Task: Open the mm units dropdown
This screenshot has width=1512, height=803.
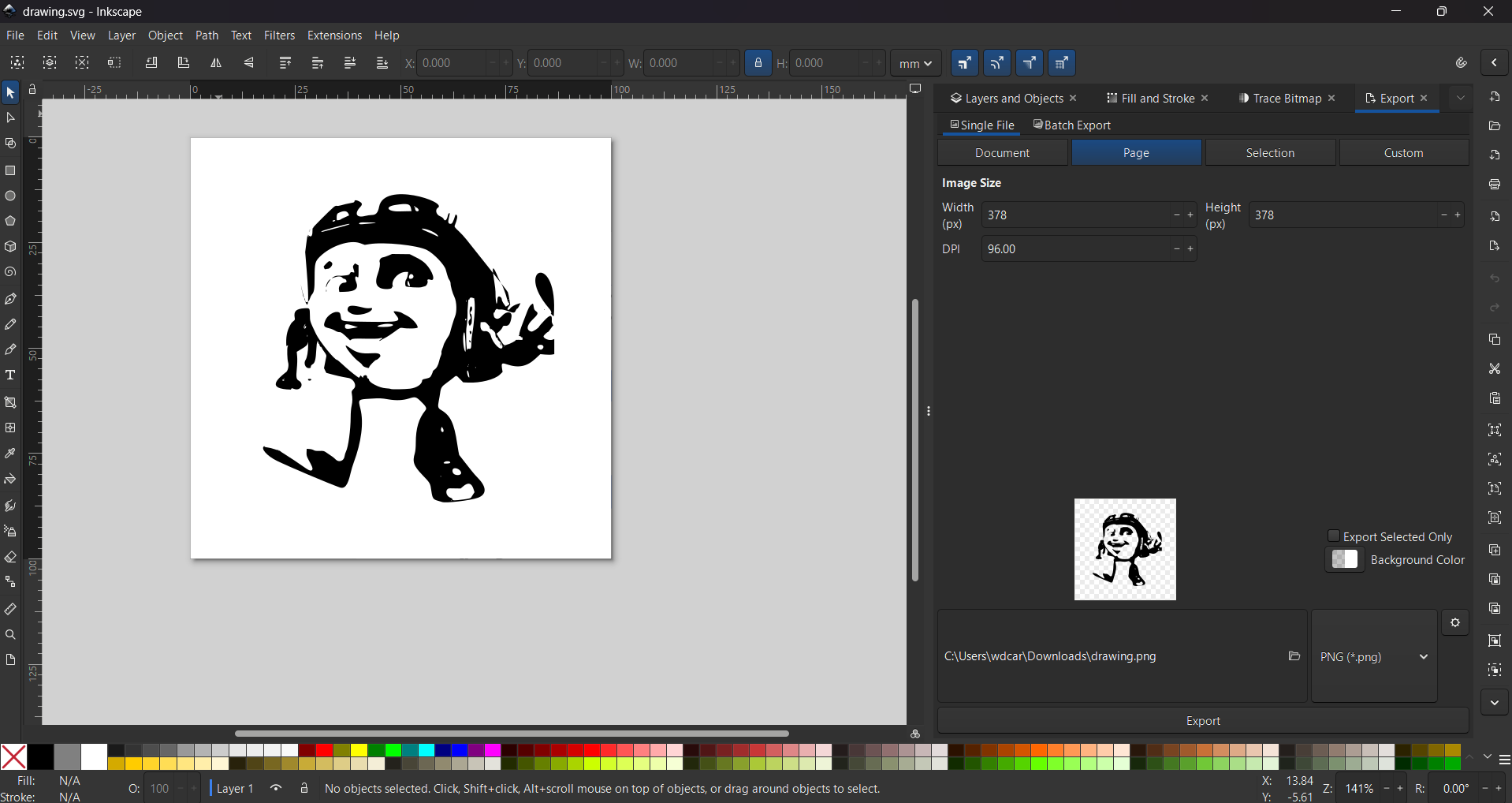Action: tap(916, 63)
